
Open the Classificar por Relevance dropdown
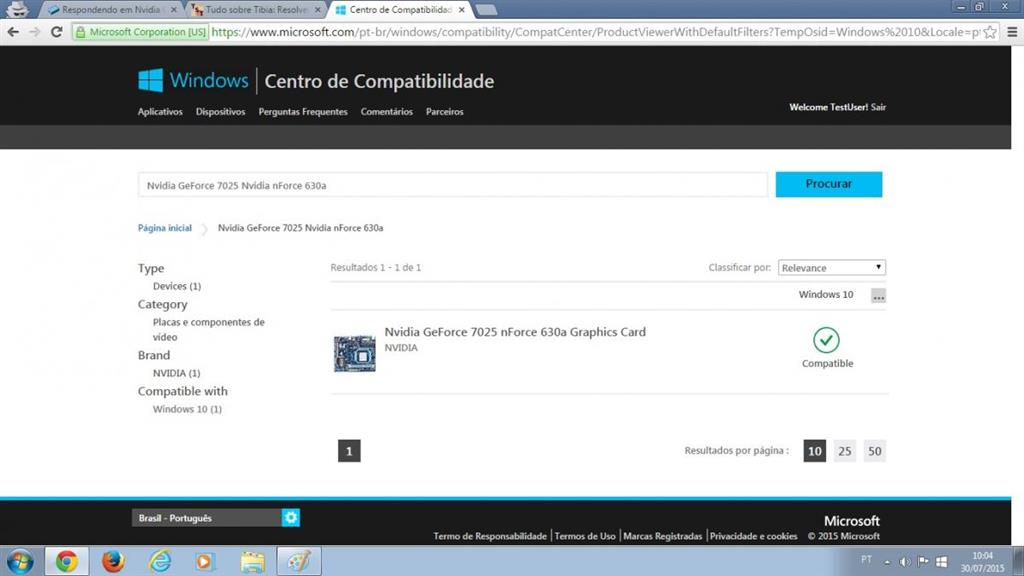pyautogui.click(x=831, y=268)
